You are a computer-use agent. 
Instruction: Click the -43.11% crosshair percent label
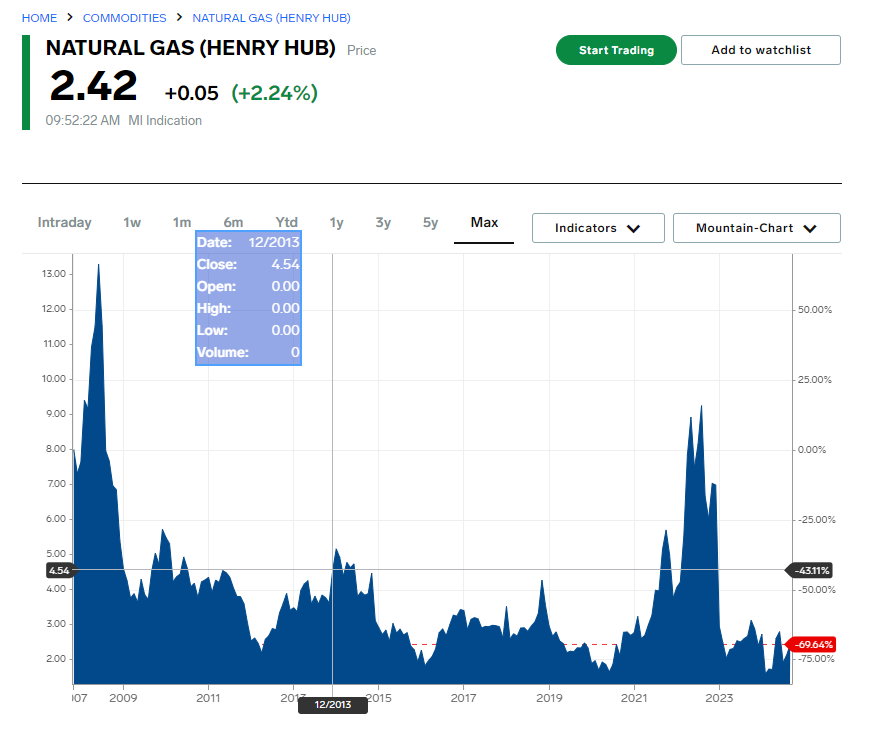tap(812, 570)
